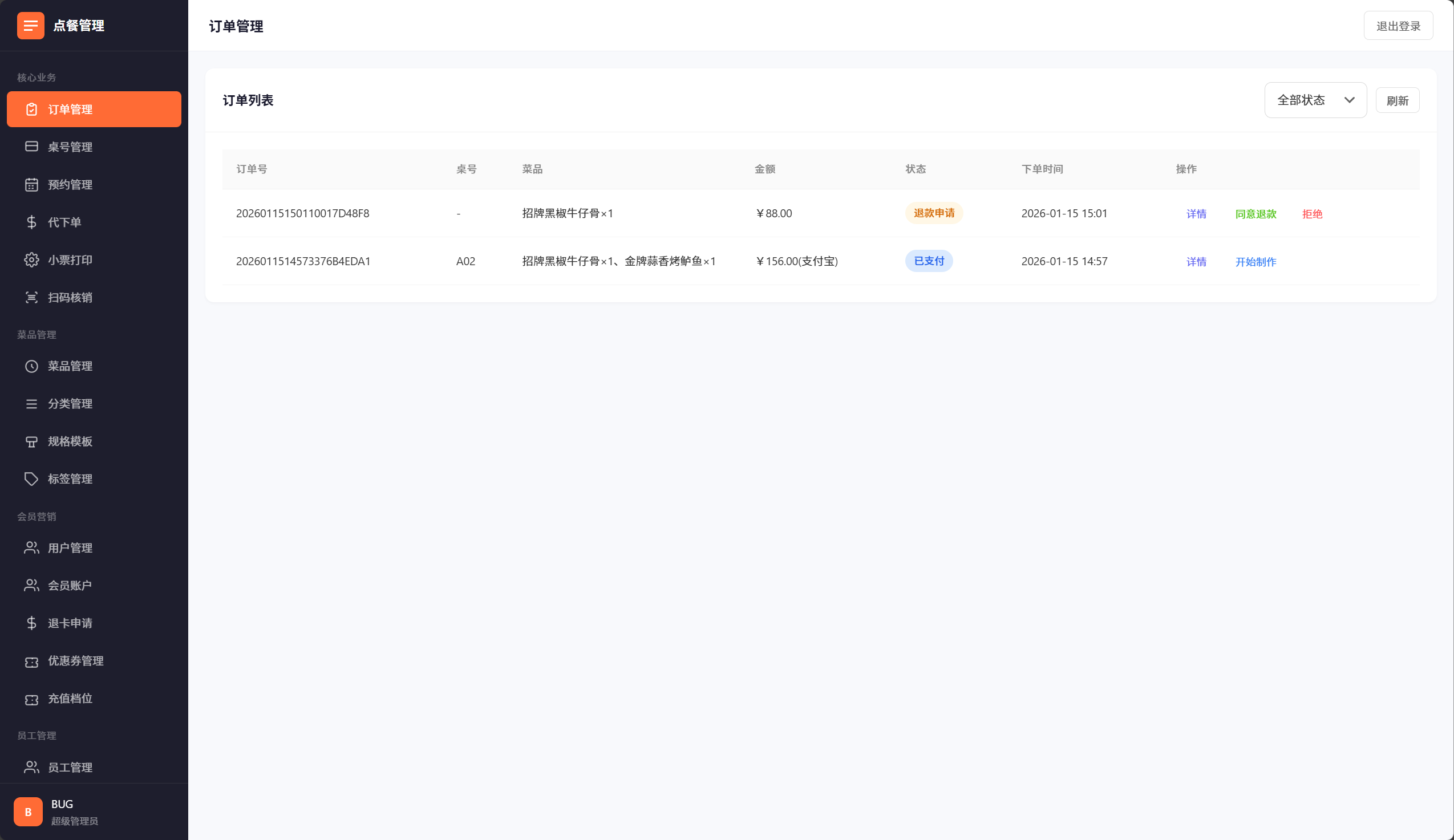Click the dish management clock icon
This screenshot has width=1454, height=840.
32,366
